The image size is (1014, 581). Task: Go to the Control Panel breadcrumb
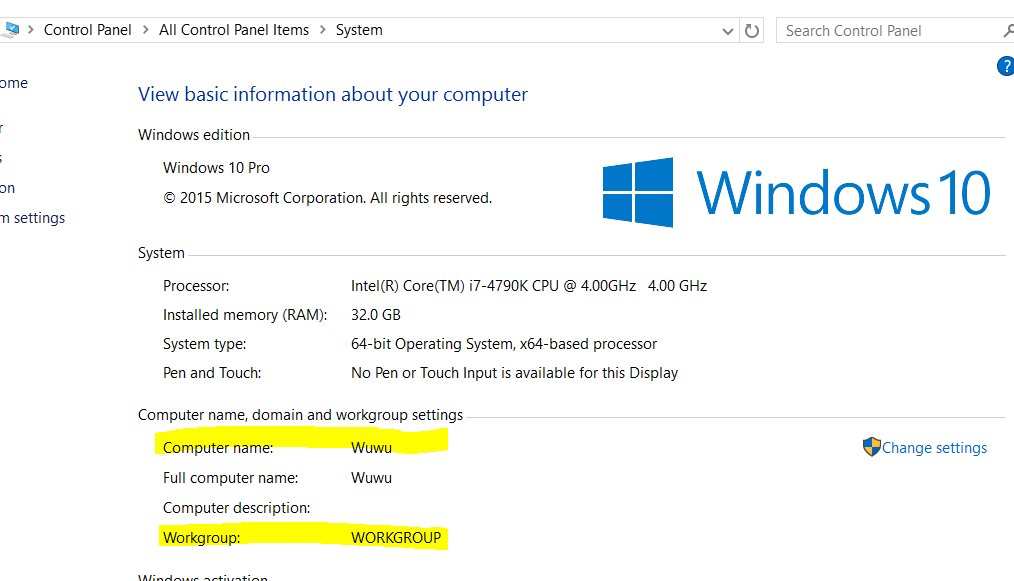coord(88,30)
